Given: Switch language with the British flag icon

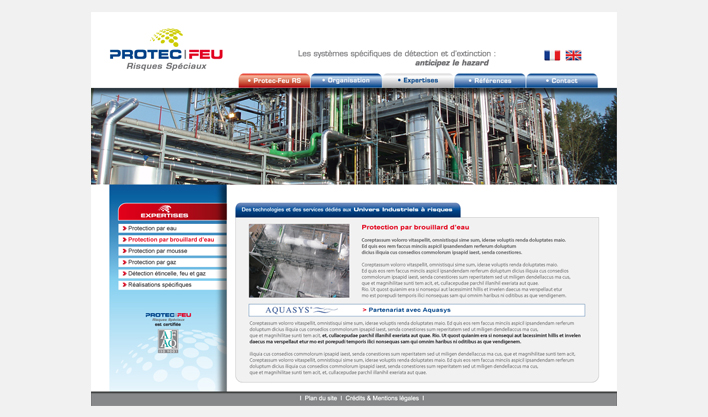Looking at the screenshot, I should 573,56.
